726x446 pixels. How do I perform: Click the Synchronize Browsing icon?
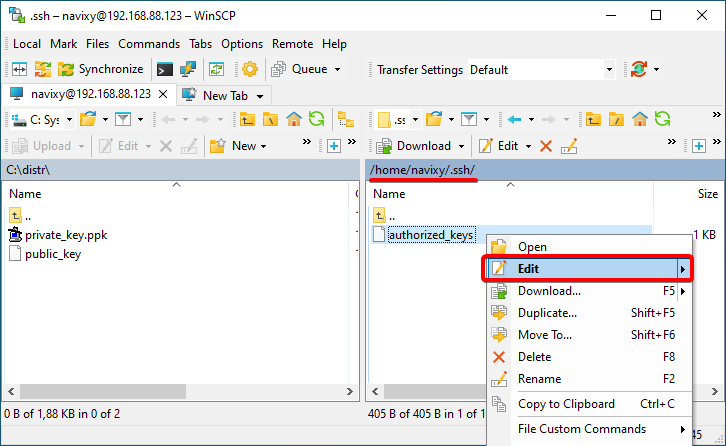(x=42, y=69)
